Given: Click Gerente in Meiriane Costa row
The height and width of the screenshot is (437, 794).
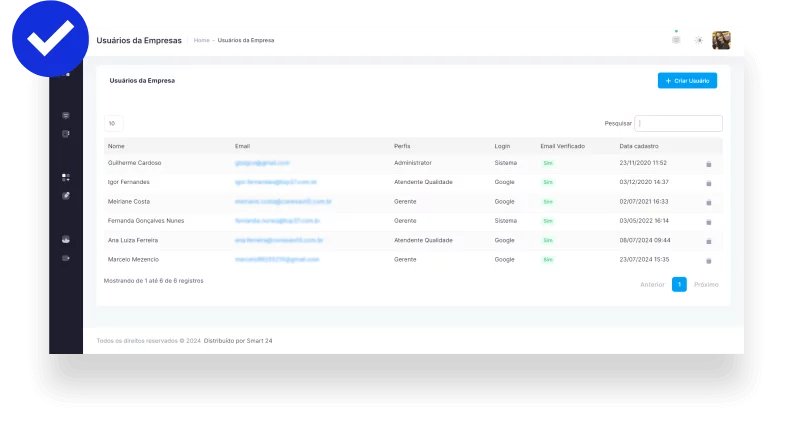Looking at the screenshot, I should [x=405, y=202].
